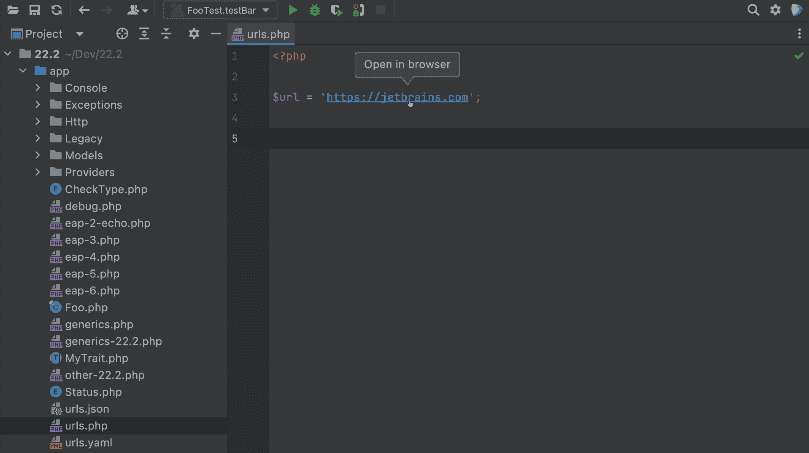Expand all tree nodes icon
809x453 pixels.
pos(144,34)
